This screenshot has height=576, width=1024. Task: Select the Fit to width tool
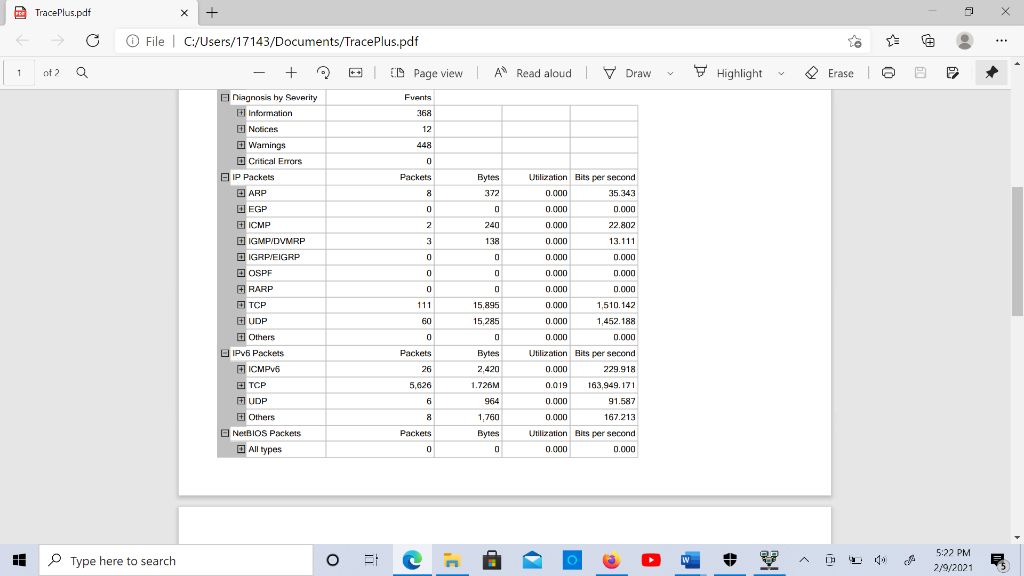pyautogui.click(x=356, y=72)
